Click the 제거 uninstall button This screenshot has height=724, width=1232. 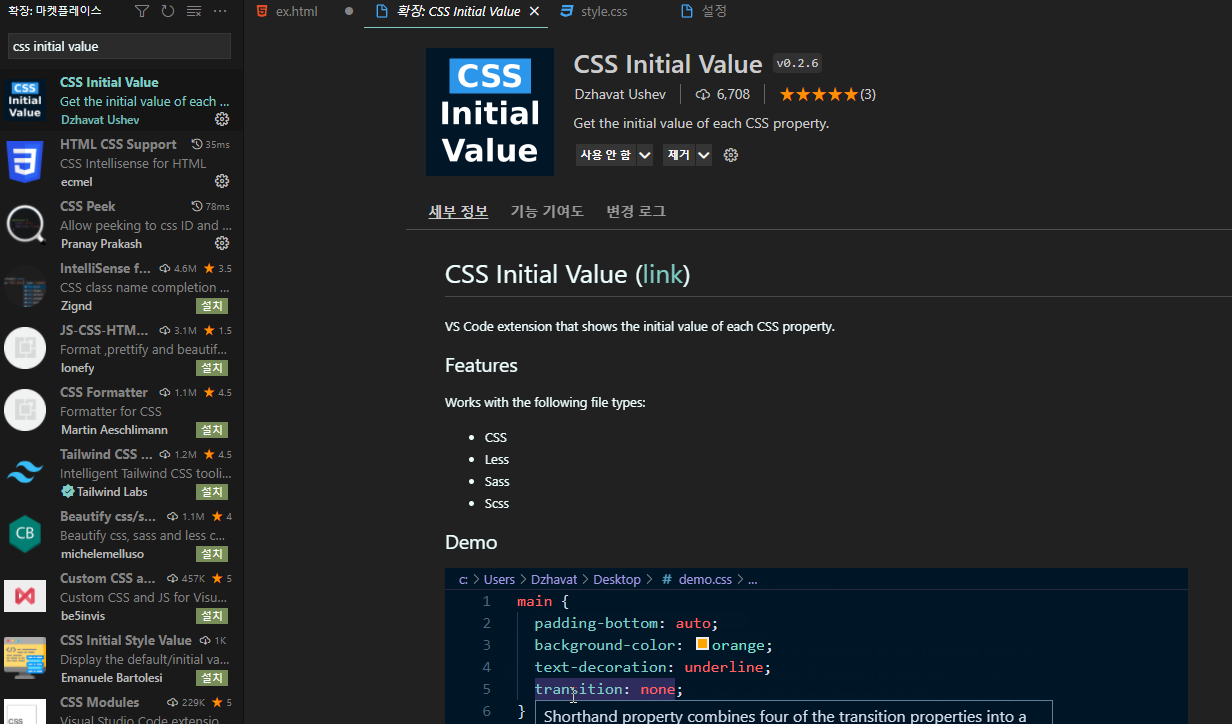(x=679, y=155)
